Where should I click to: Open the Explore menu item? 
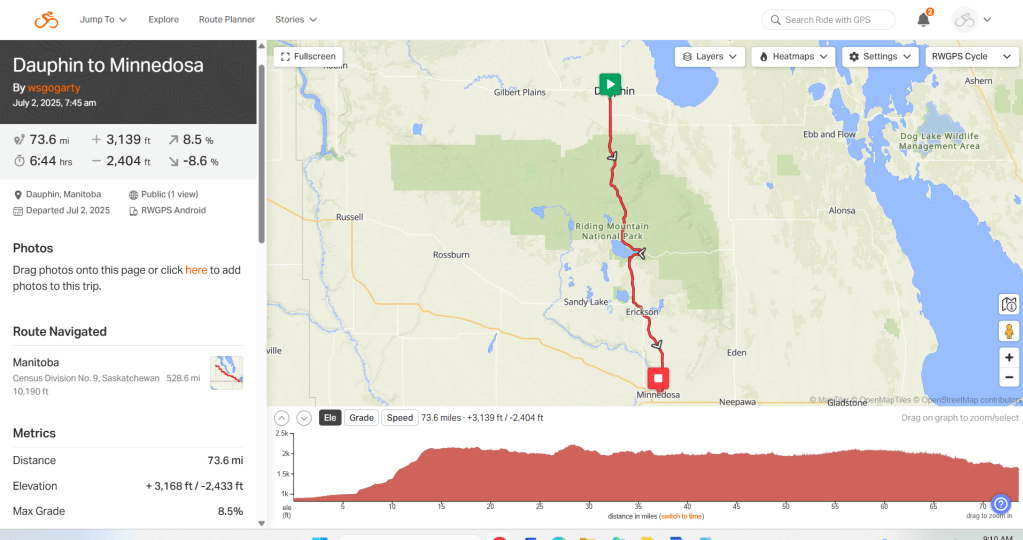(163, 20)
